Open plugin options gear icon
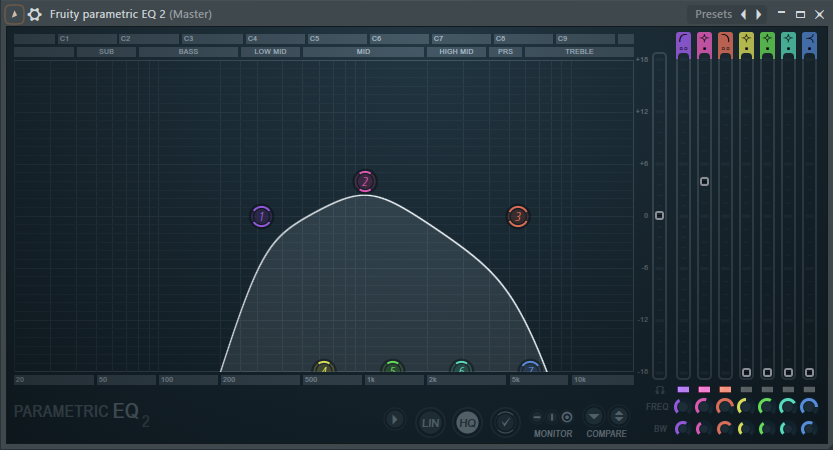The width and height of the screenshot is (833, 450). (35, 14)
